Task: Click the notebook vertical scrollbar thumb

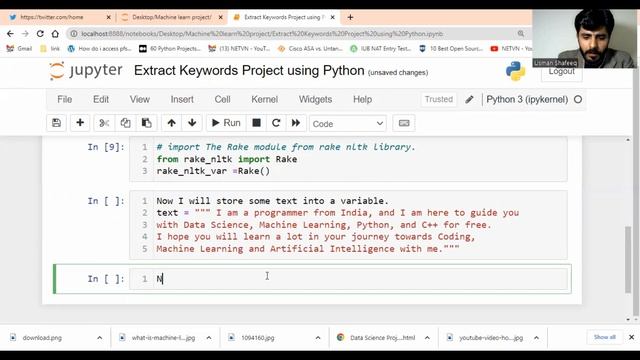Action: (x=628, y=260)
